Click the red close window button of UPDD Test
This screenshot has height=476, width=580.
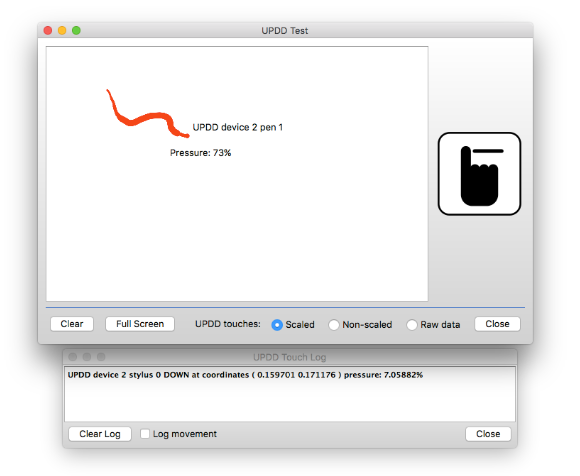[48, 30]
